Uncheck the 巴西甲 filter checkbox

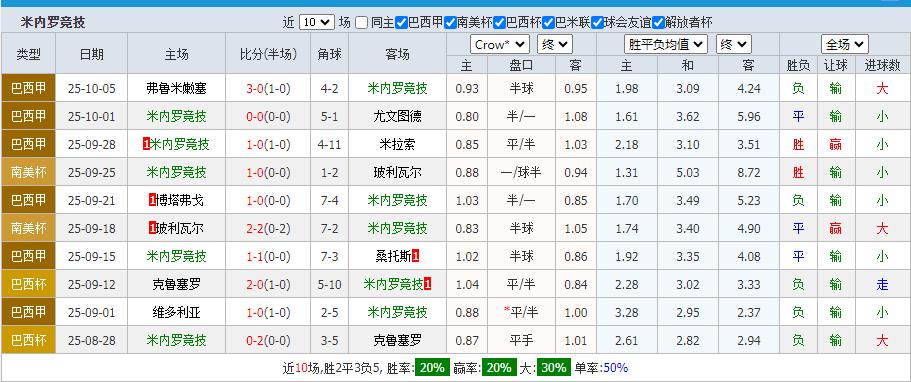401,23
